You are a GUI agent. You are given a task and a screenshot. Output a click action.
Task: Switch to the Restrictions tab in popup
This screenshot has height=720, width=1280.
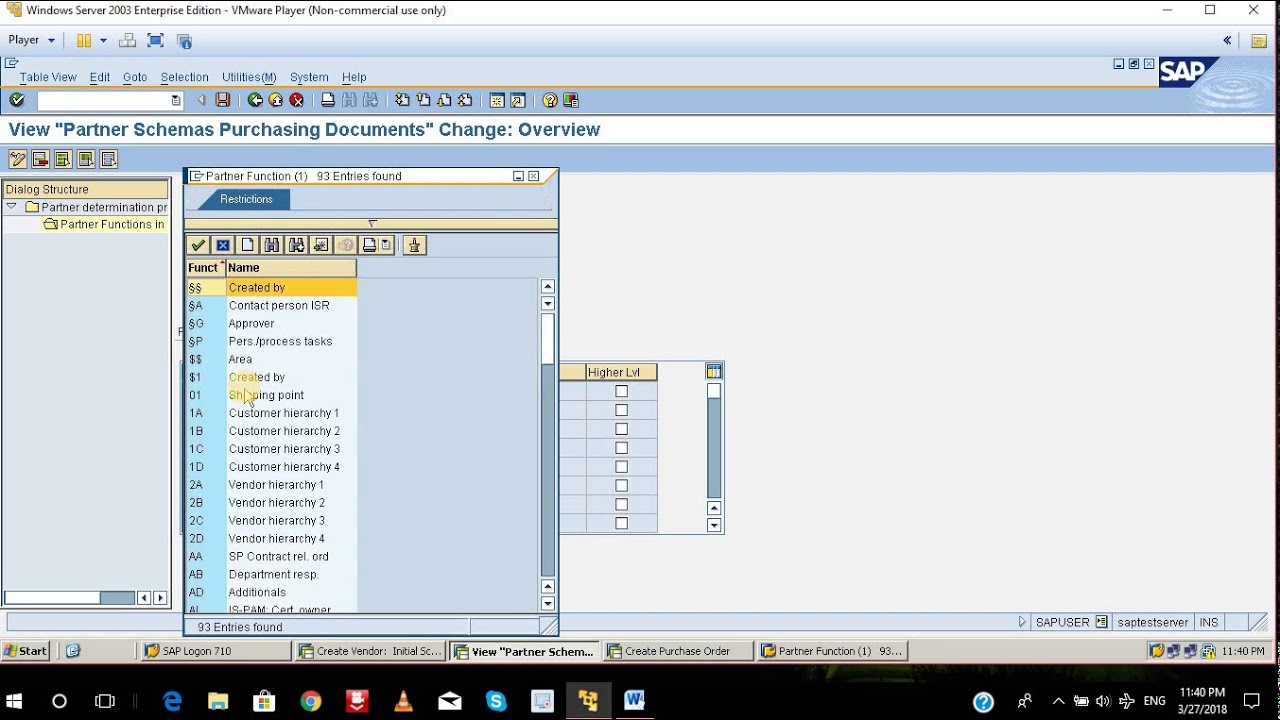coord(246,199)
